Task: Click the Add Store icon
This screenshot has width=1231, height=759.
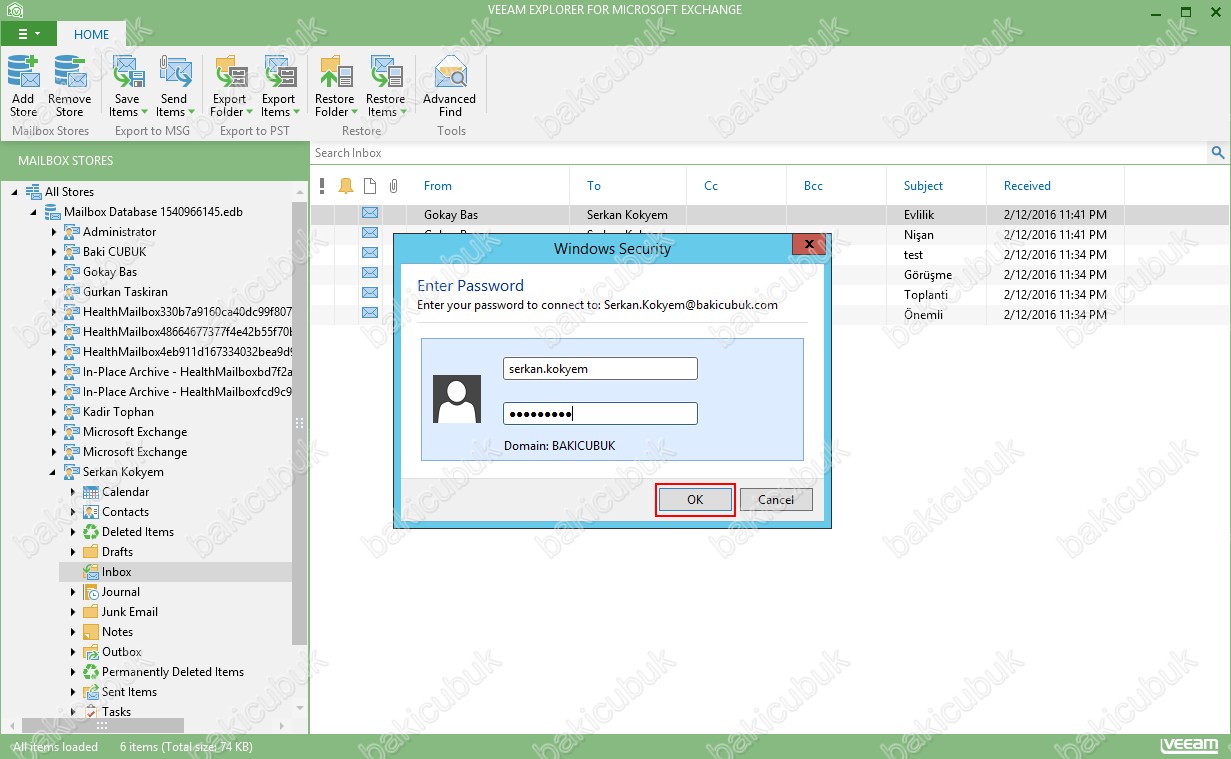Action: tap(23, 73)
